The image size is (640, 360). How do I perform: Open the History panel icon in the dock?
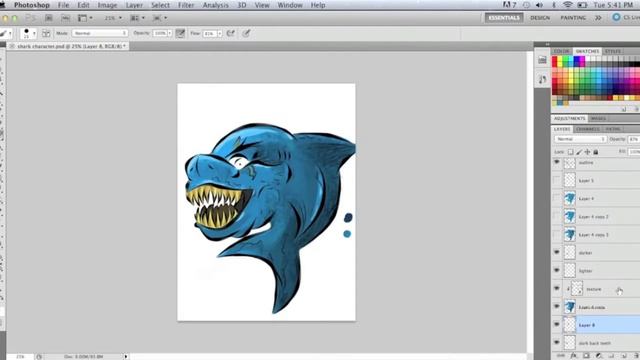(x=542, y=60)
